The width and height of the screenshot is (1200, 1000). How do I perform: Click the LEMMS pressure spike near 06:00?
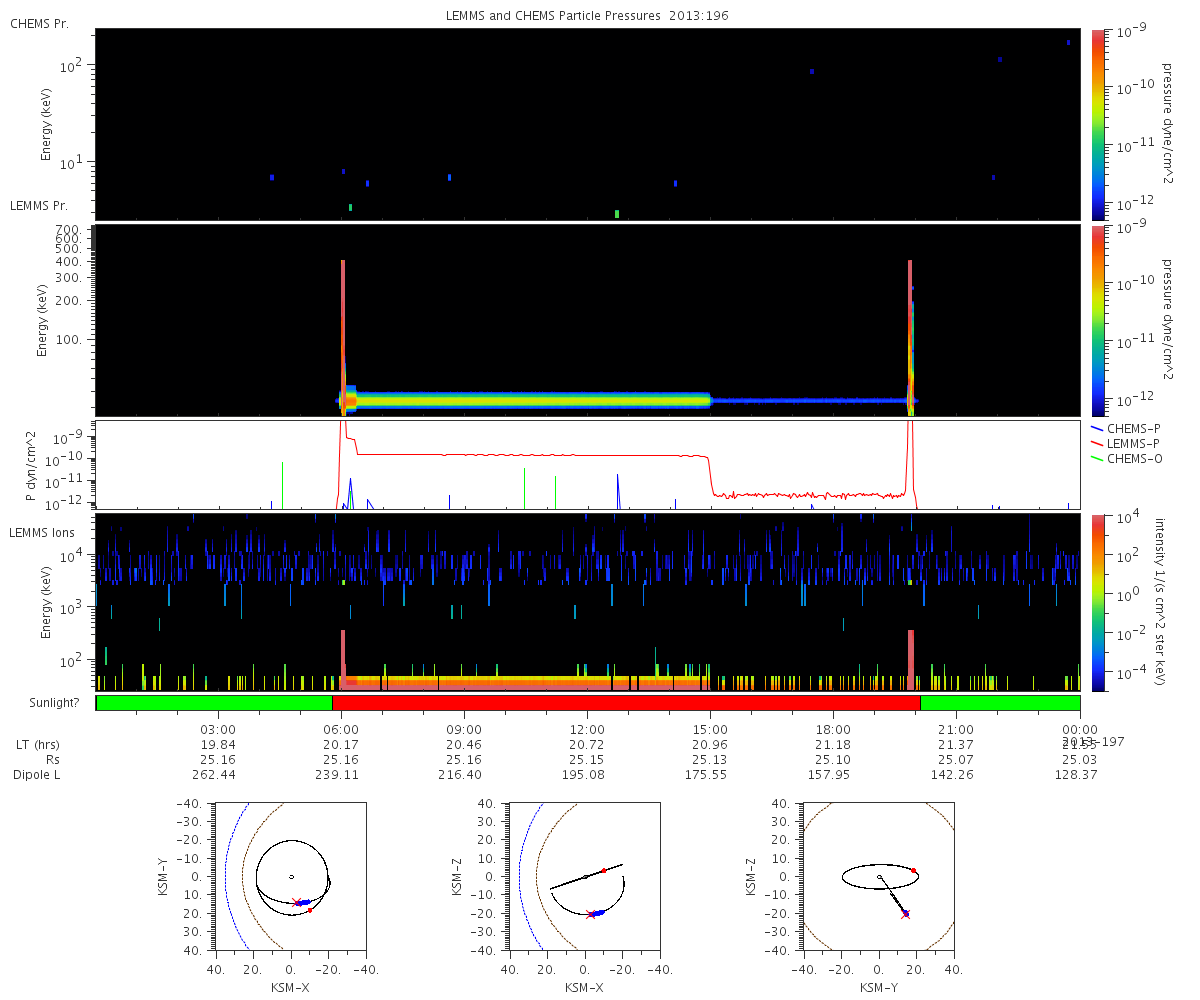click(x=343, y=337)
